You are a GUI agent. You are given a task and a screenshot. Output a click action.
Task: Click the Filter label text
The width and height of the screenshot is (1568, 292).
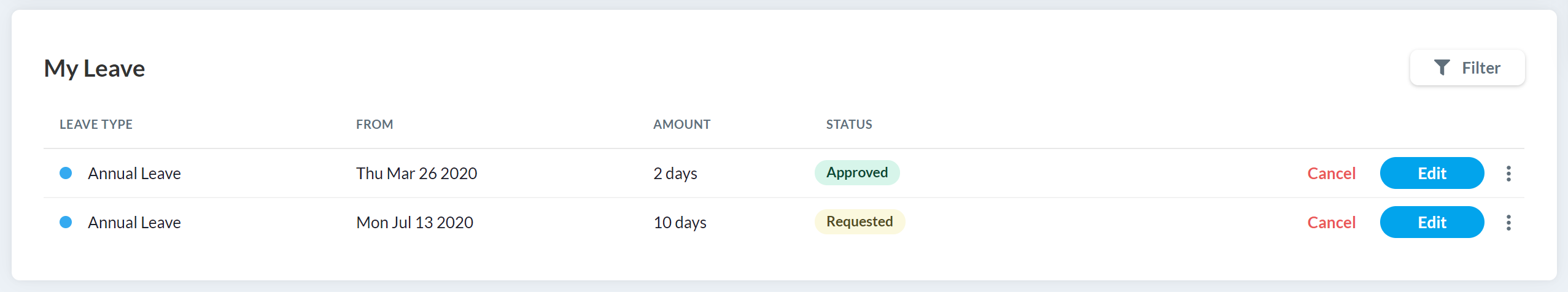tap(1481, 68)
